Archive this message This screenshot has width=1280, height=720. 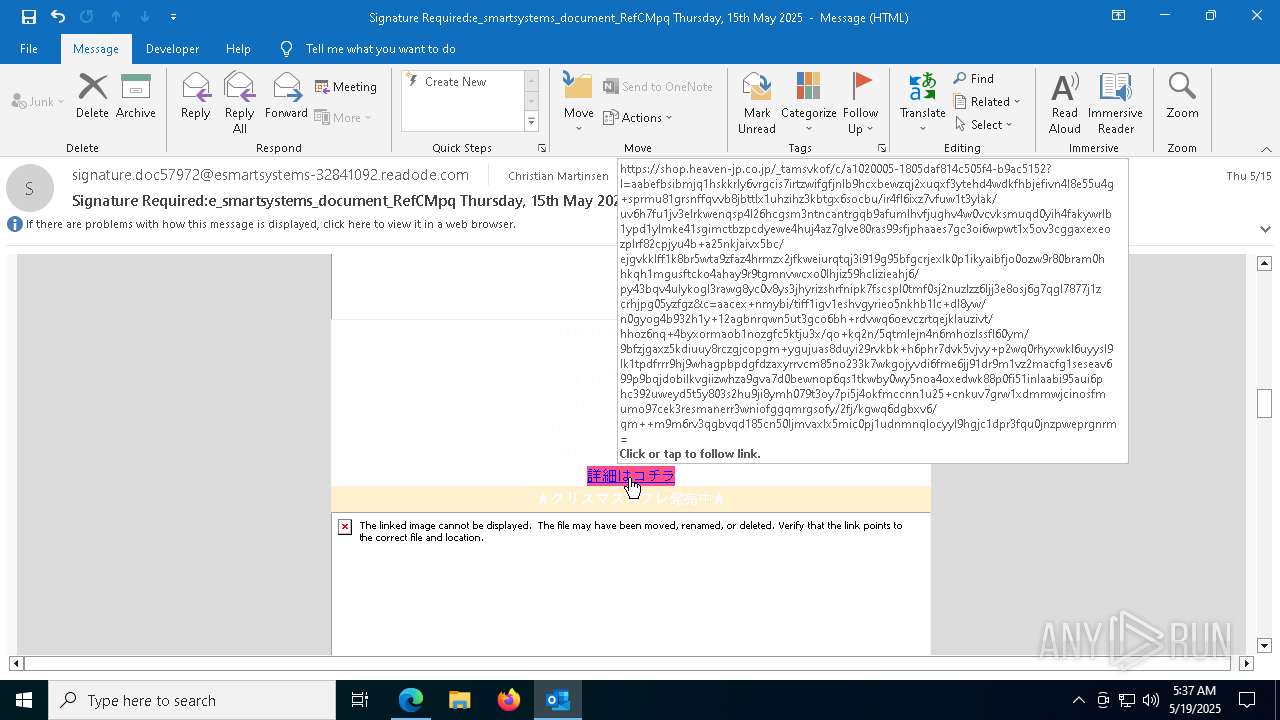136,97
